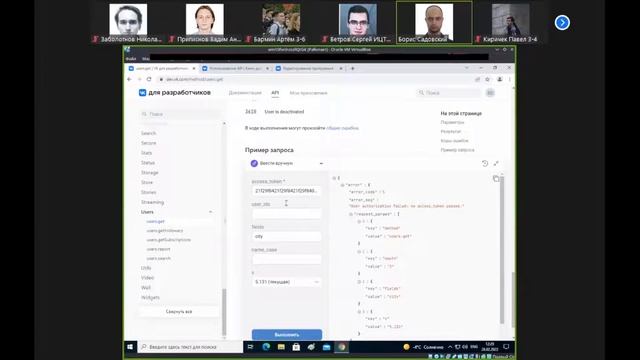640x360 pixels.
Task: Open the общие ошибки link
Action: pos(342,128)
